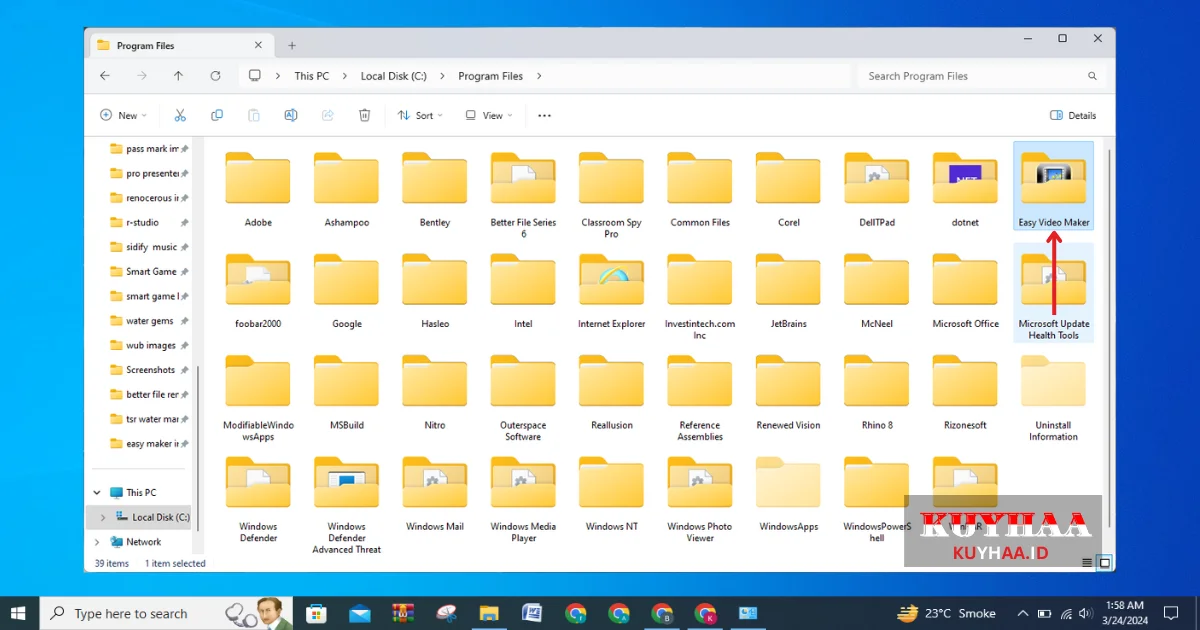1200x630 pixels.
Task: Expand chevron after Program Files breadcrumb
Action: [539, 76]
